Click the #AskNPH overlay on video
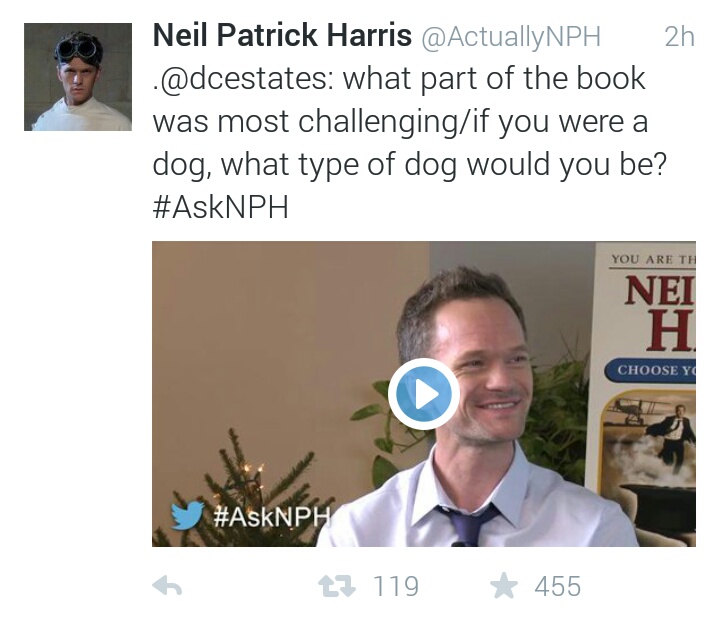 [272, 516]
